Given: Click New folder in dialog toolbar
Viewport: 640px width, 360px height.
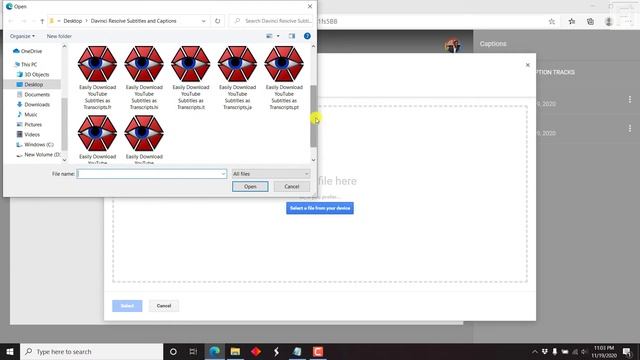Looking at the screenshot, I should 59,36.
